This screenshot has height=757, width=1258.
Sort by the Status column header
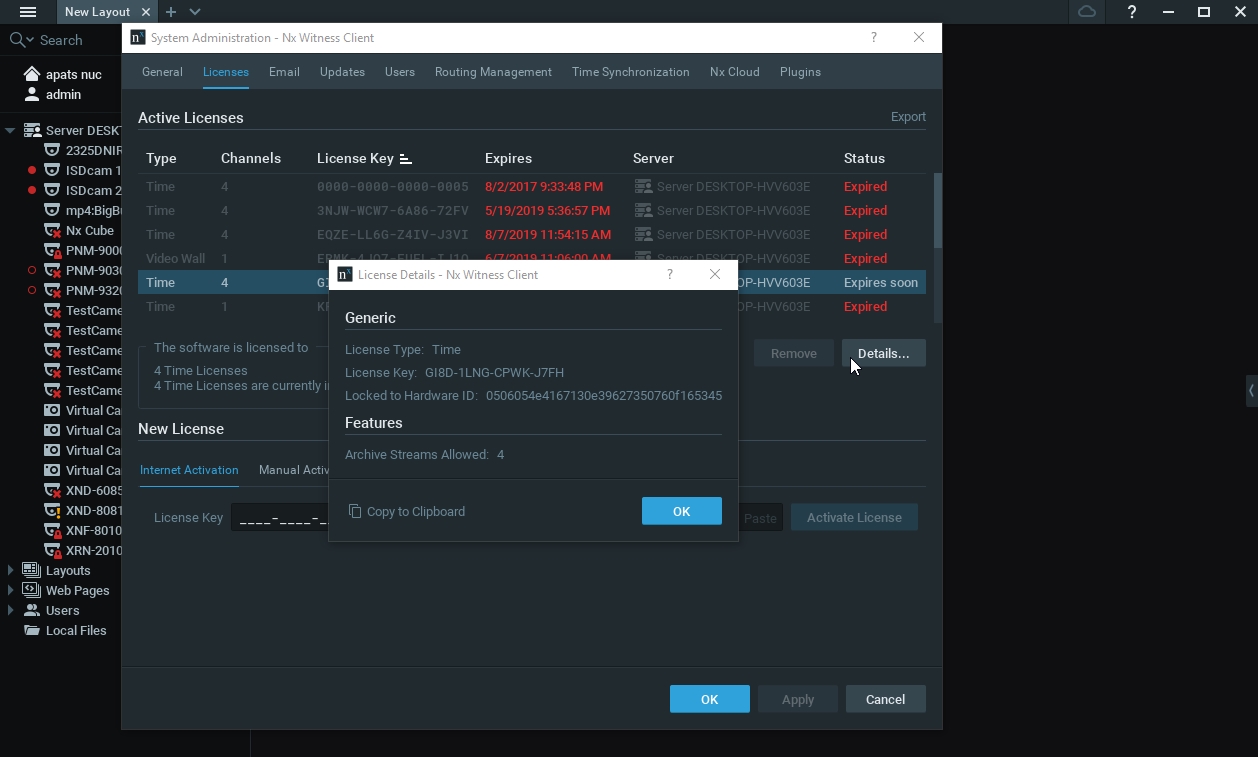pos(864,158)
